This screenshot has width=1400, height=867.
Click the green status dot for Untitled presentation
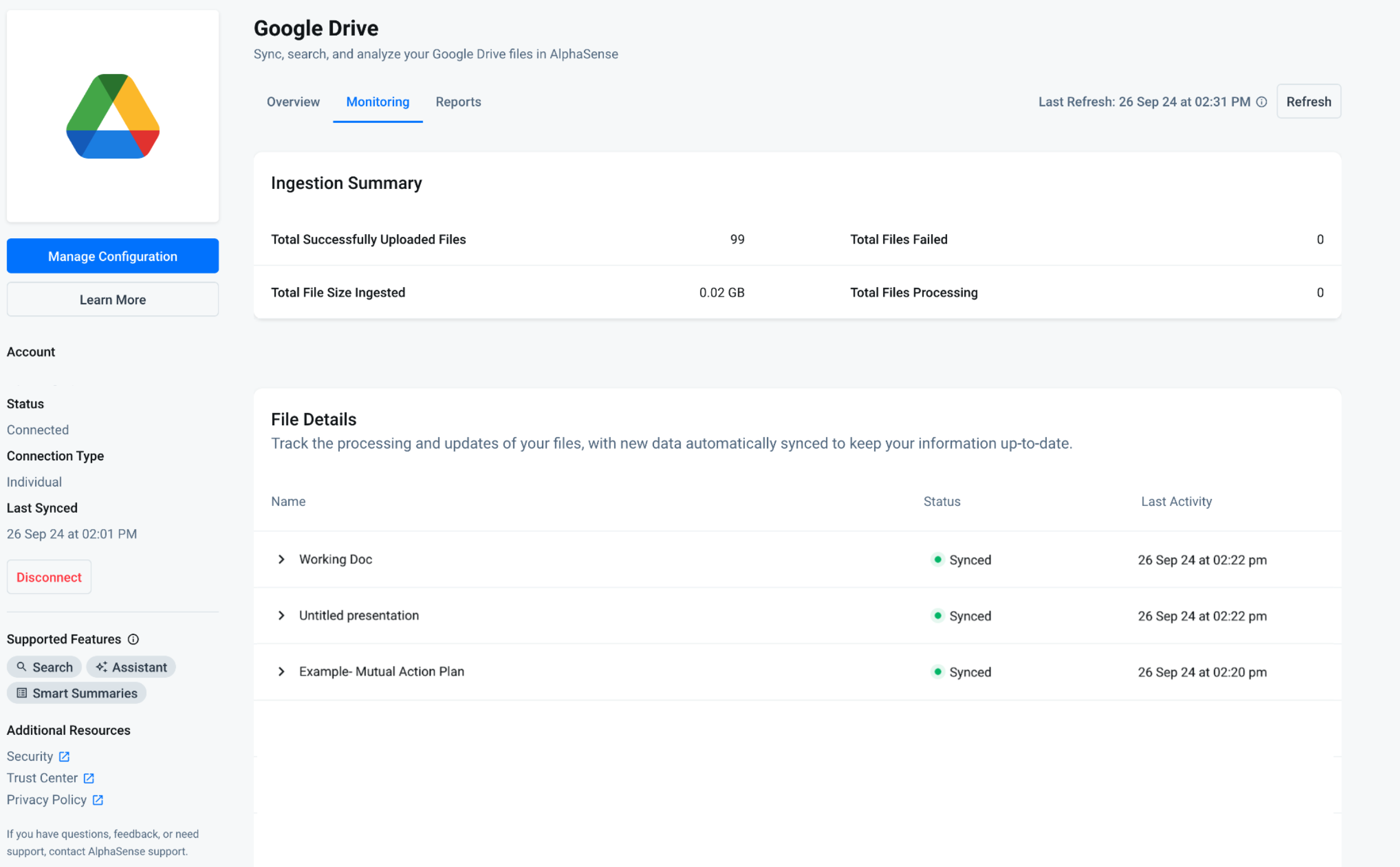click(x=937, y=615)
